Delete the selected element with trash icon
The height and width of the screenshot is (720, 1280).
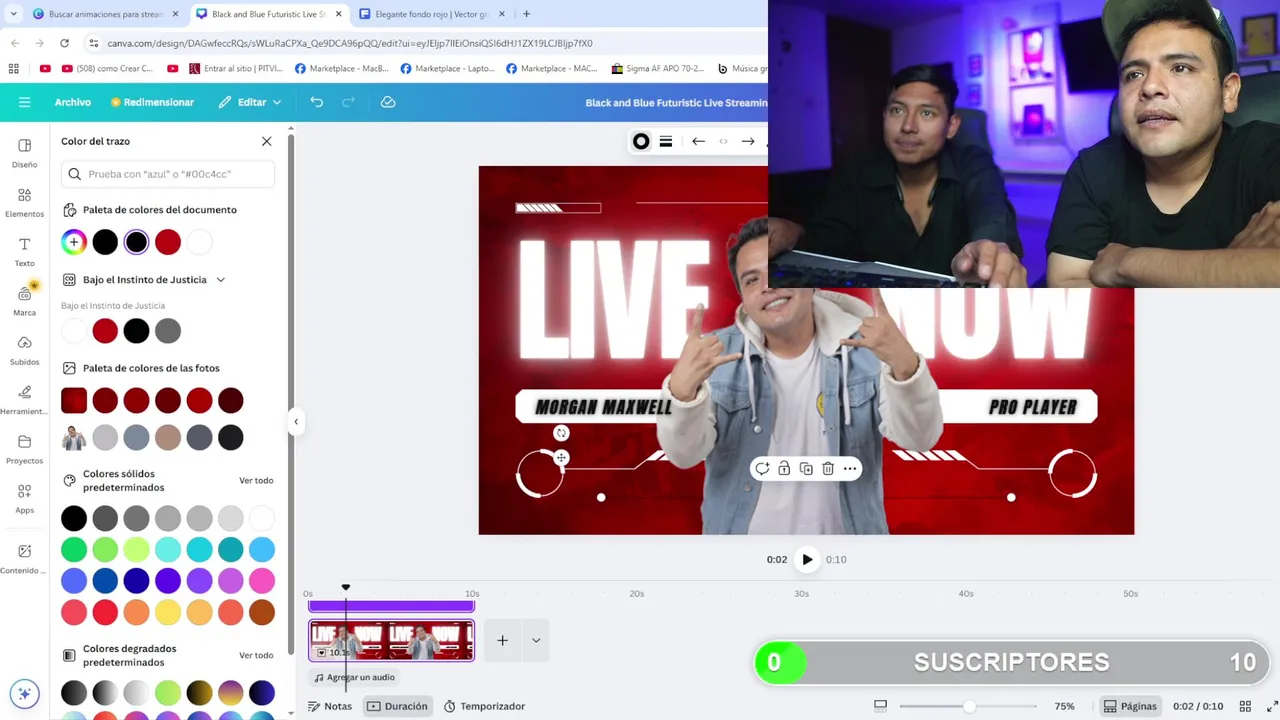(x=828, y=468)
